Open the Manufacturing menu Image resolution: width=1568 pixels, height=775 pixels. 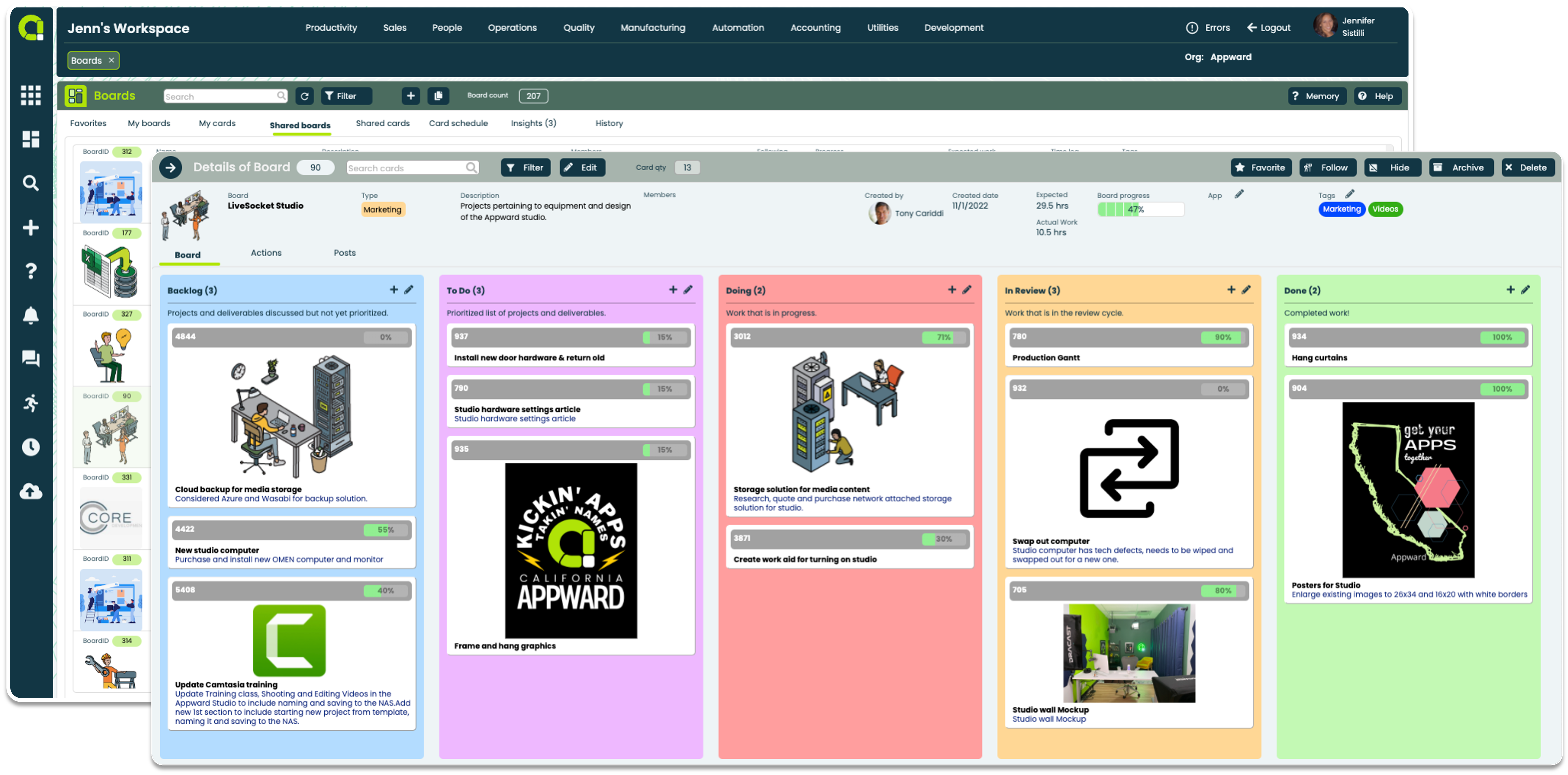click(x=653, y=28)
